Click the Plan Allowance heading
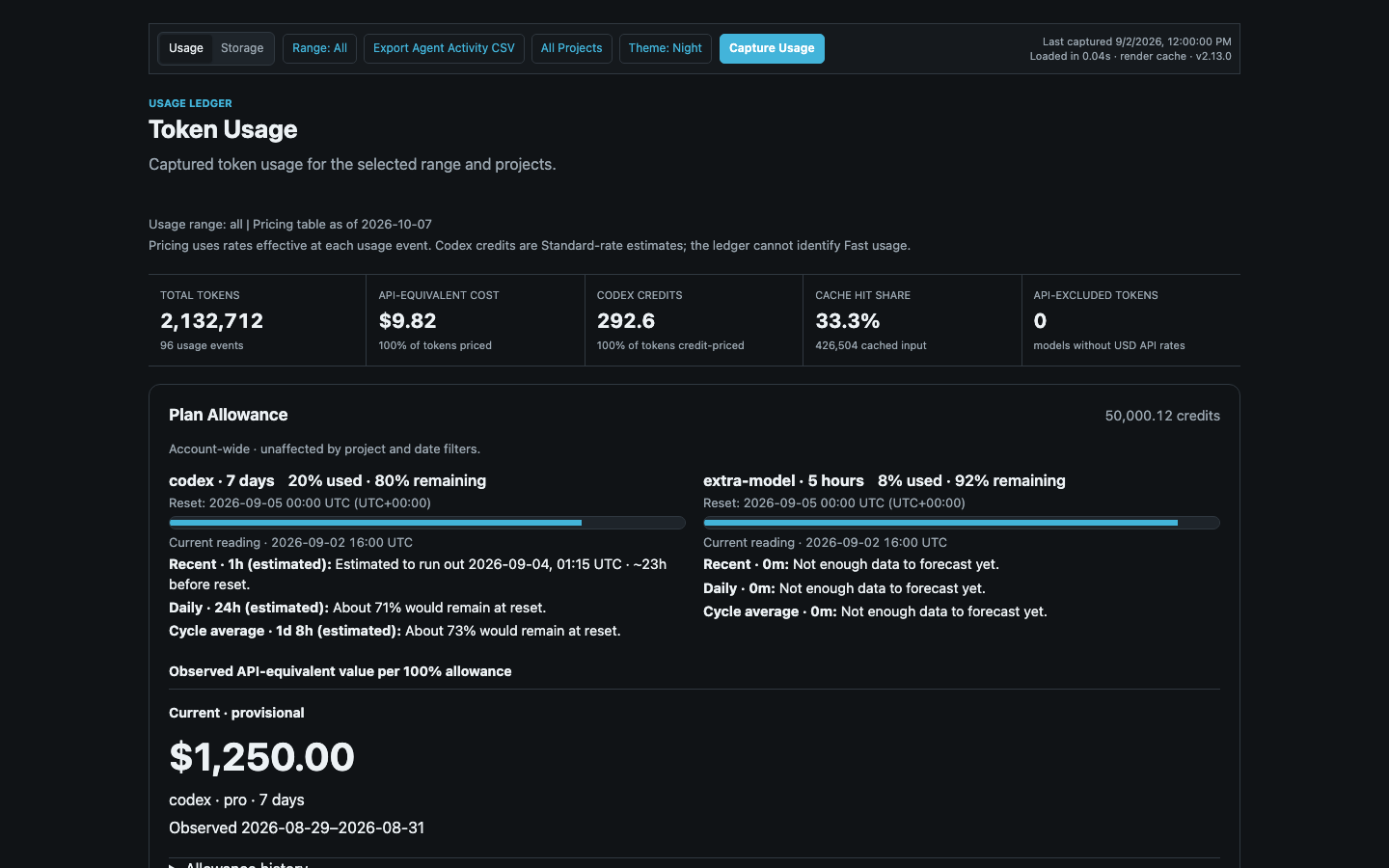 click(x=229, y=415)
